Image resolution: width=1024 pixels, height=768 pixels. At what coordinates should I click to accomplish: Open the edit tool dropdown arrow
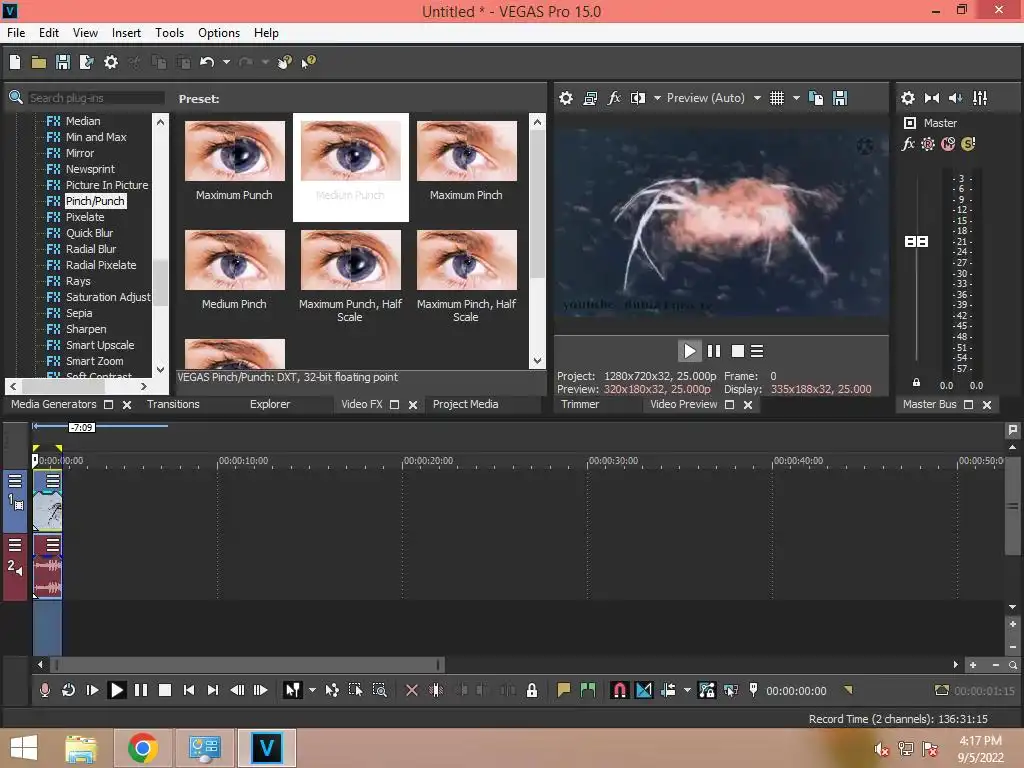pos(312,690)
